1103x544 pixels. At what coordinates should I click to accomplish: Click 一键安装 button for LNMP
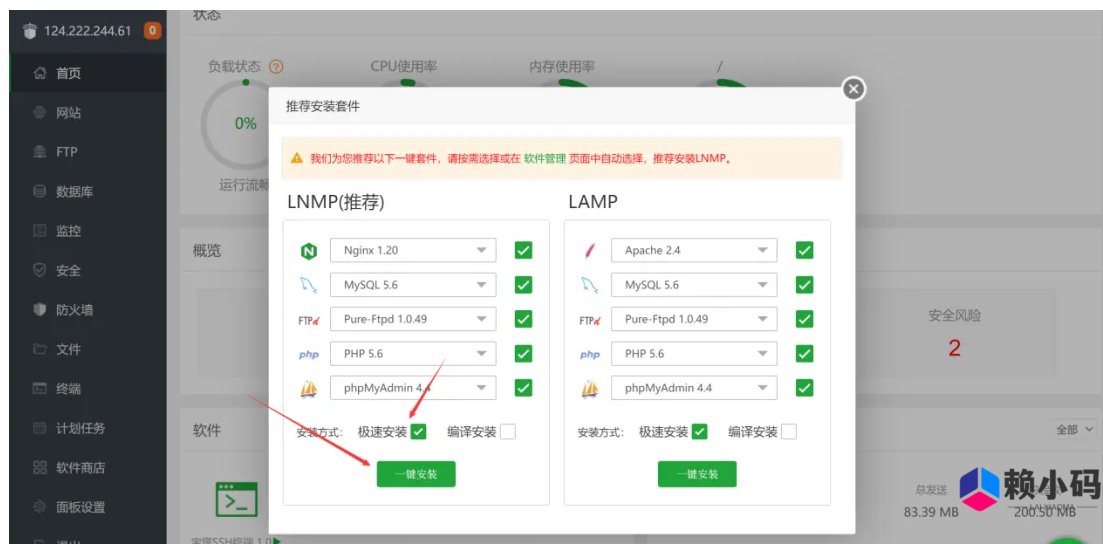pos(416,474)
